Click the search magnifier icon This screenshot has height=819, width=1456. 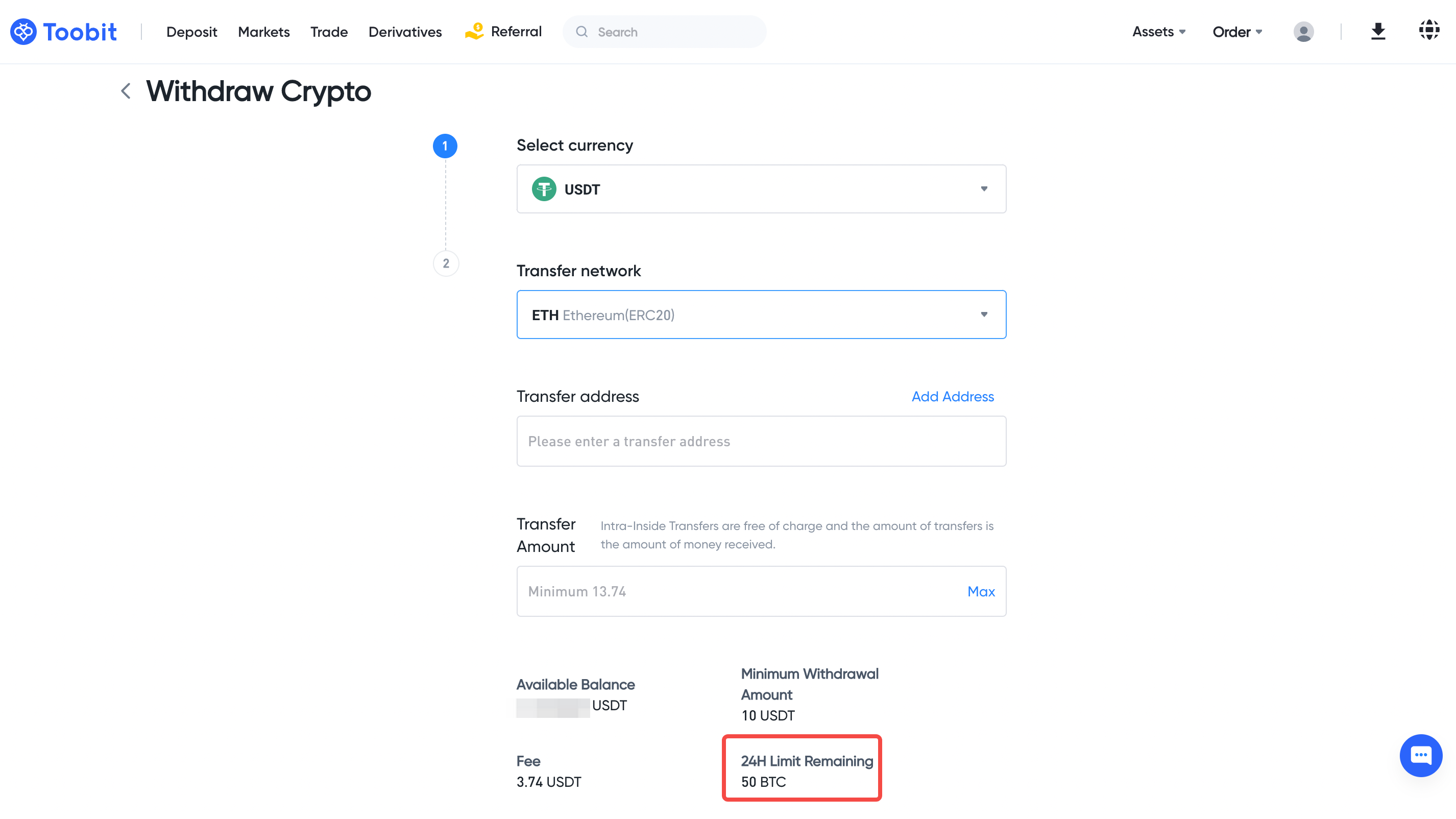coord(581,32)
